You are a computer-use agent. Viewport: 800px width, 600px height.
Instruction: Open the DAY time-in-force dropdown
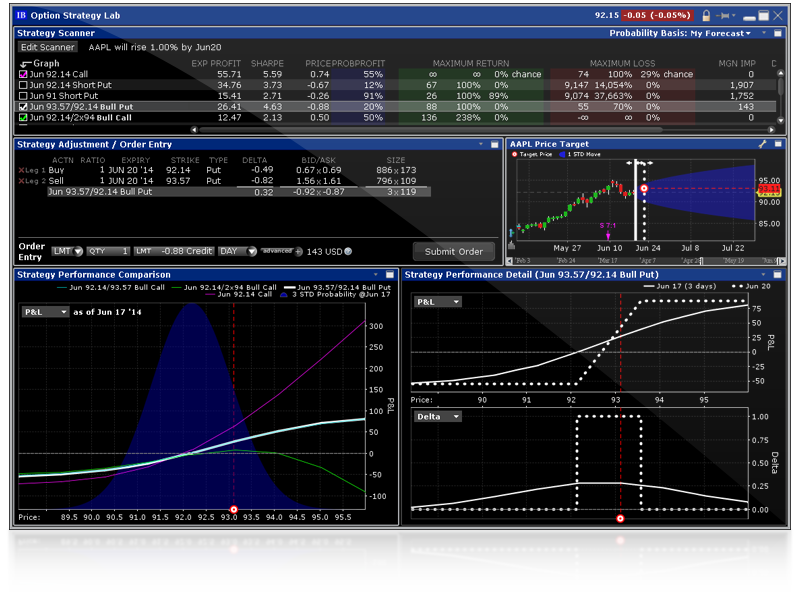[x=237, y=251]
